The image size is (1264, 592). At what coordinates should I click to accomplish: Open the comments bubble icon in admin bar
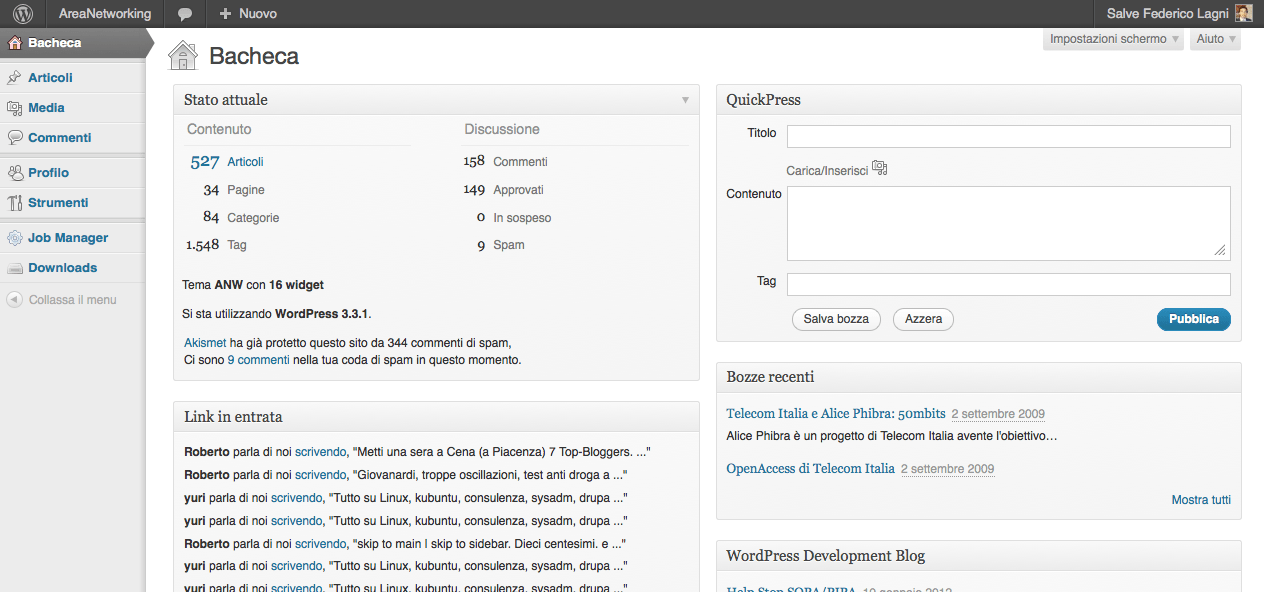[184, 14]
